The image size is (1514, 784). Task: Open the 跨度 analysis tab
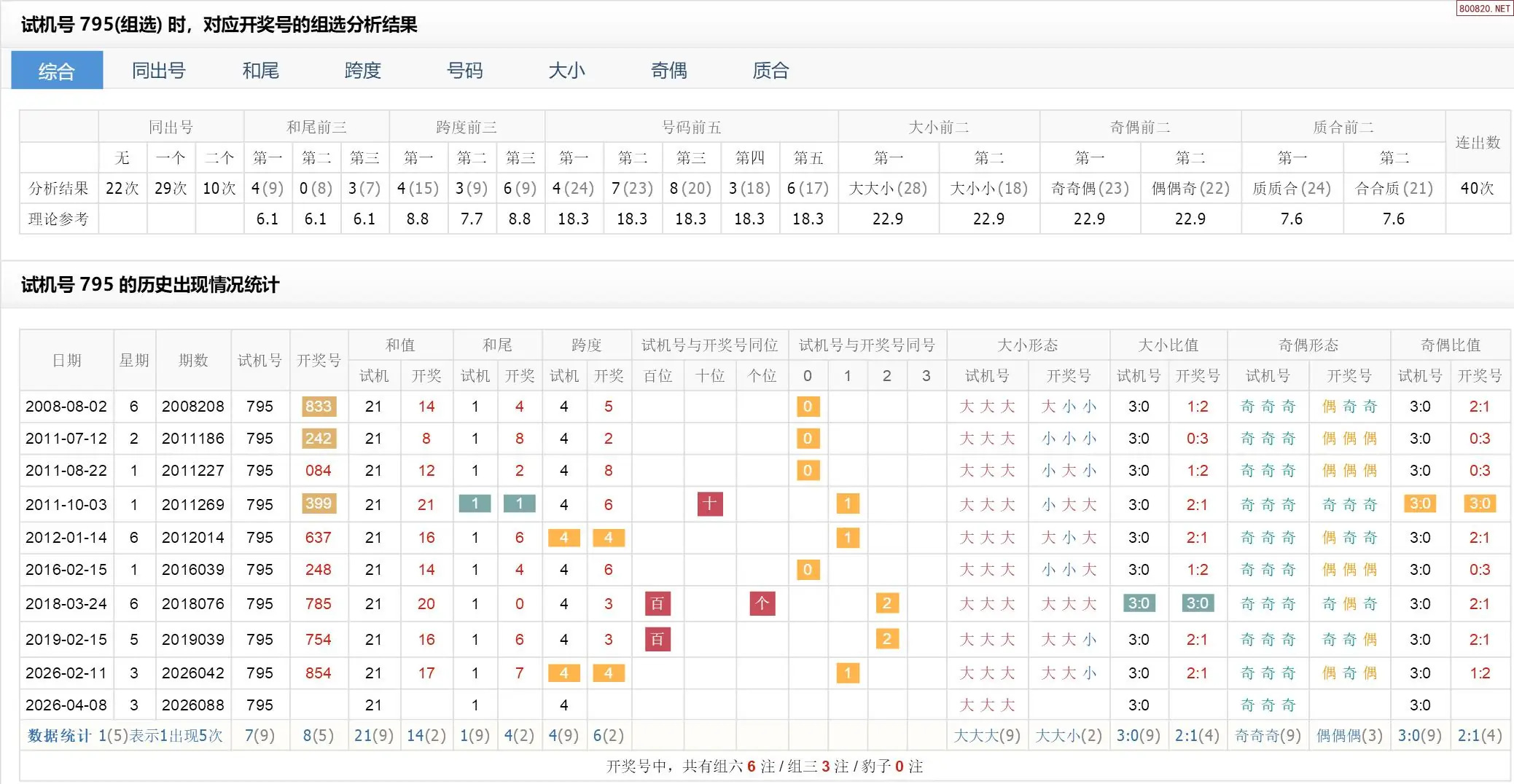(x=362, y=71)
